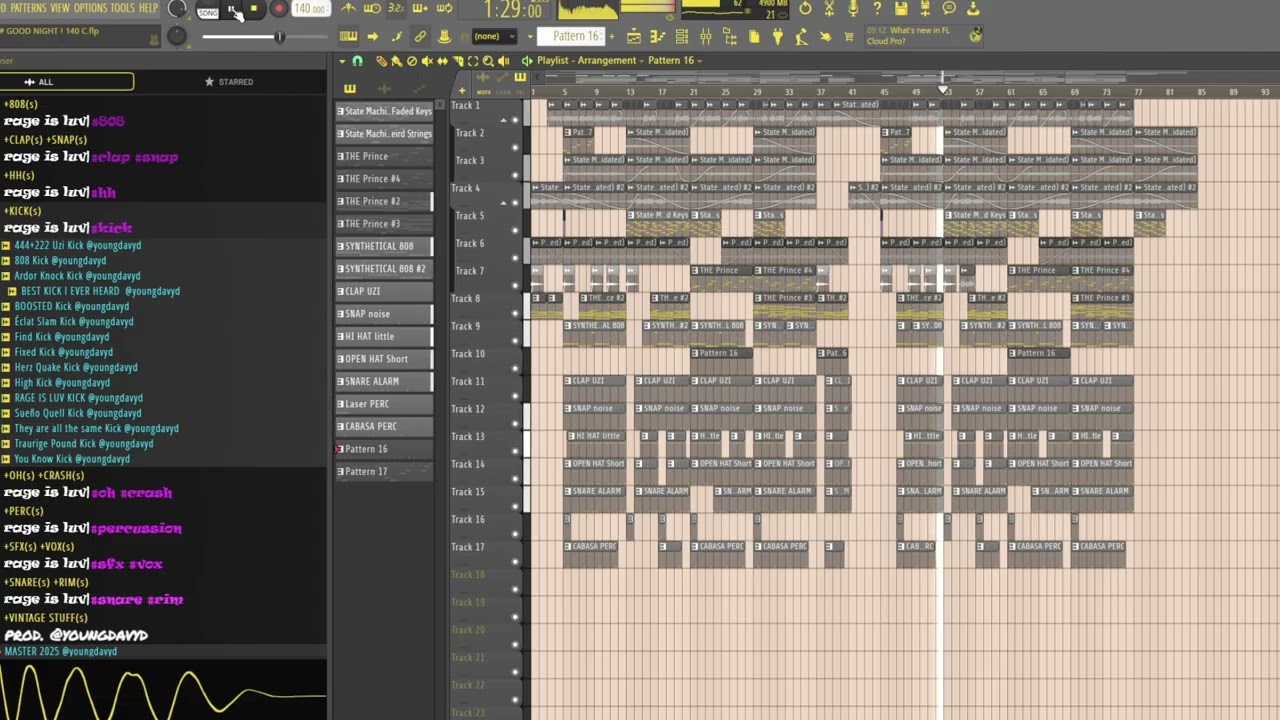Screen dimensions: 1280x720
Task: Click the Export download icon in top toolbar
Action: [973, 8]
